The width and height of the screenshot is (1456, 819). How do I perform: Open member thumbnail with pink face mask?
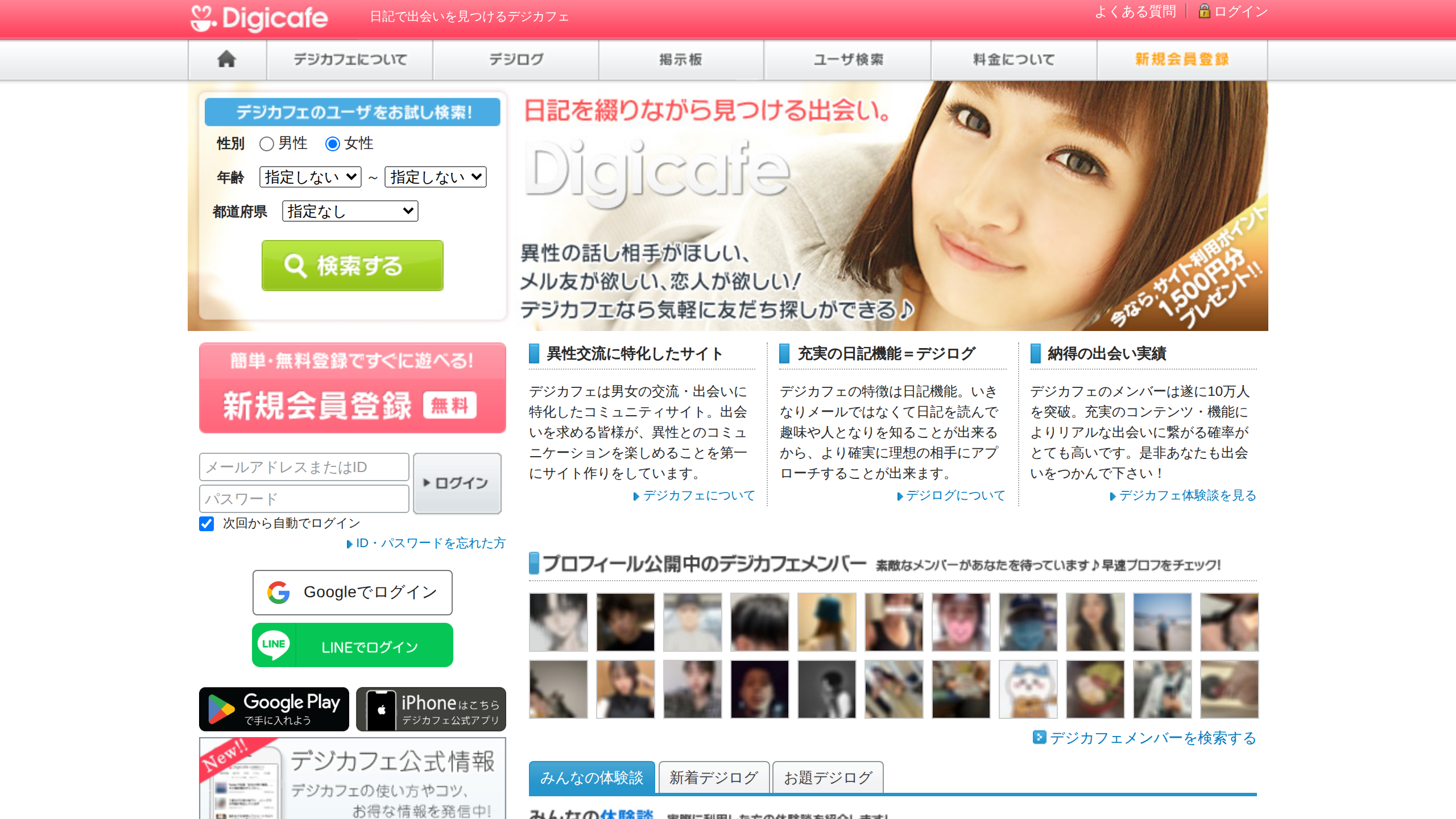click(x=961, y=622)
